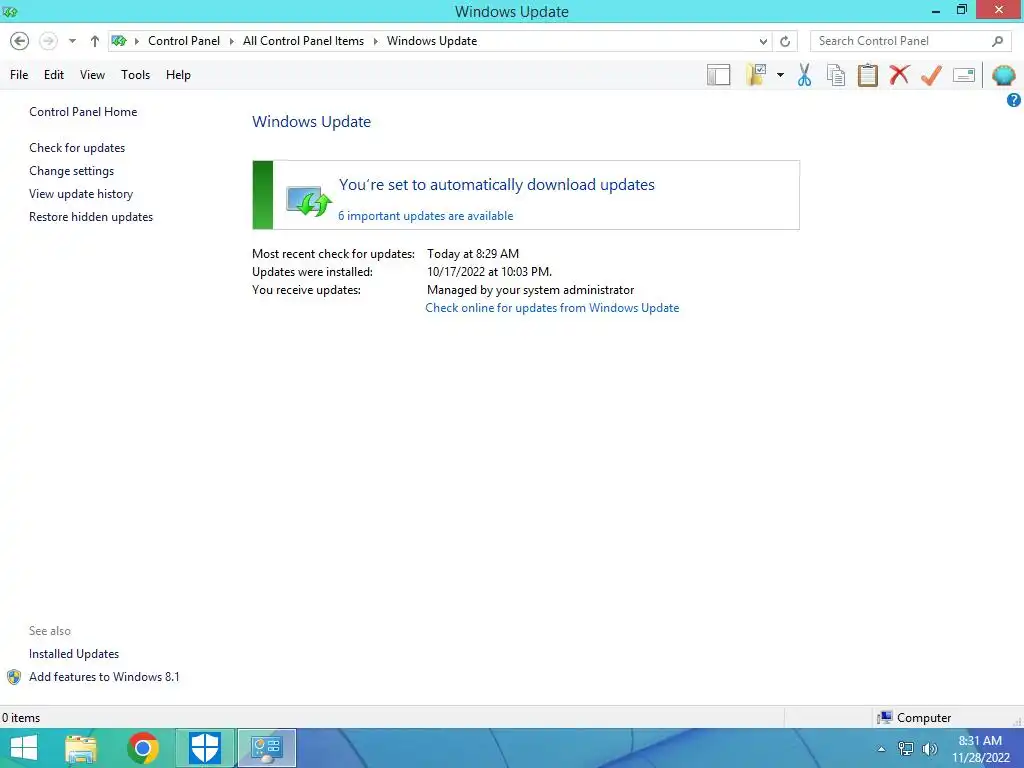Open Installed Updates link
The height and width of the screenshot is (768, 1024).
click(x=74, y=654)
